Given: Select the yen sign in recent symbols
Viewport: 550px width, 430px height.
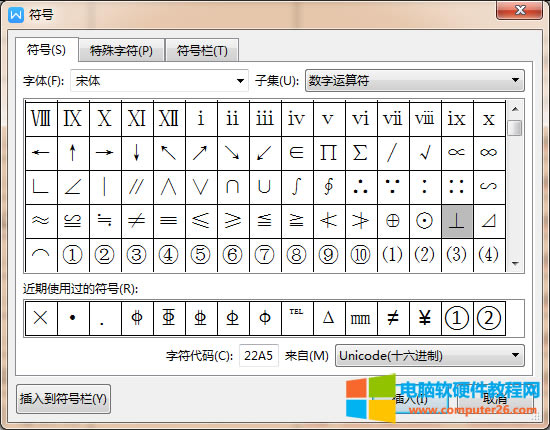Looking at the screenshot, I should coord(425,318).
